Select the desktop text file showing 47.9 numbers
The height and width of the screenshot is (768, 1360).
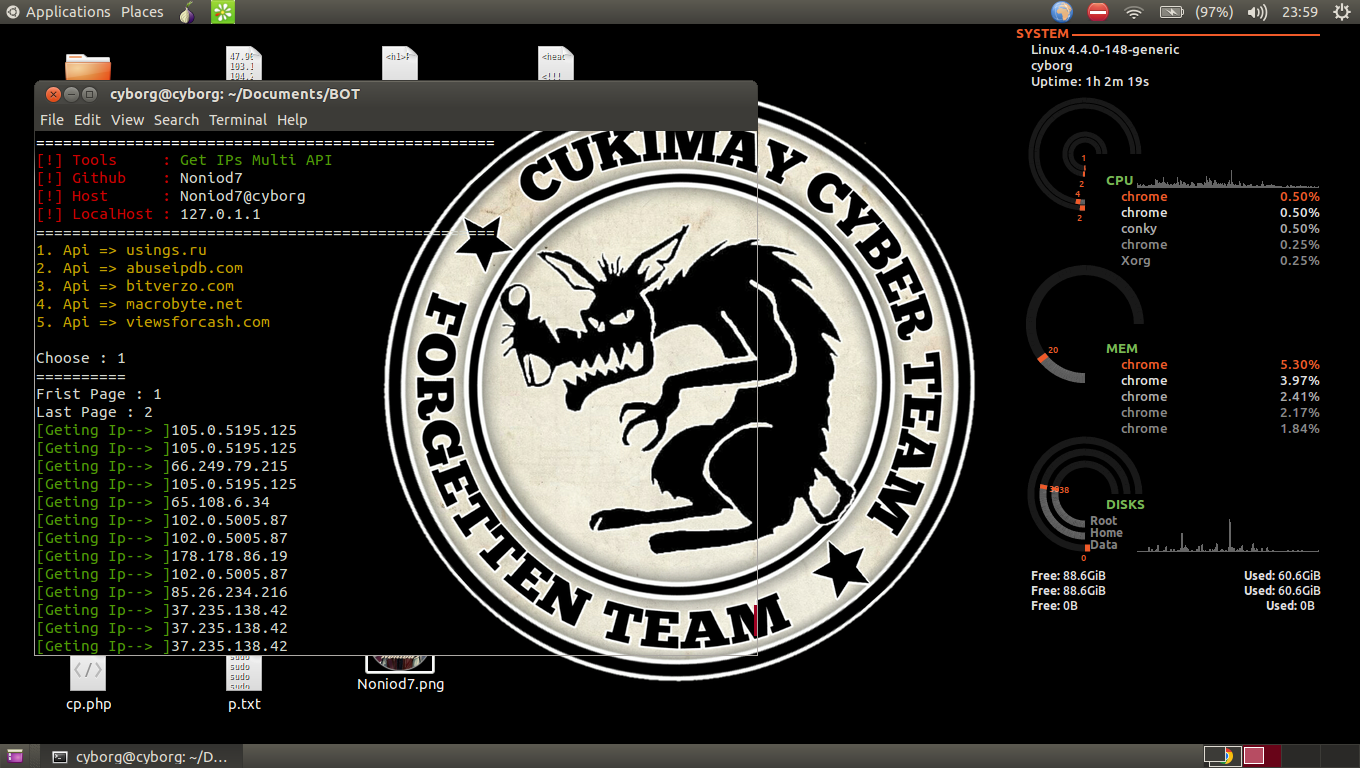coord(244,63)
